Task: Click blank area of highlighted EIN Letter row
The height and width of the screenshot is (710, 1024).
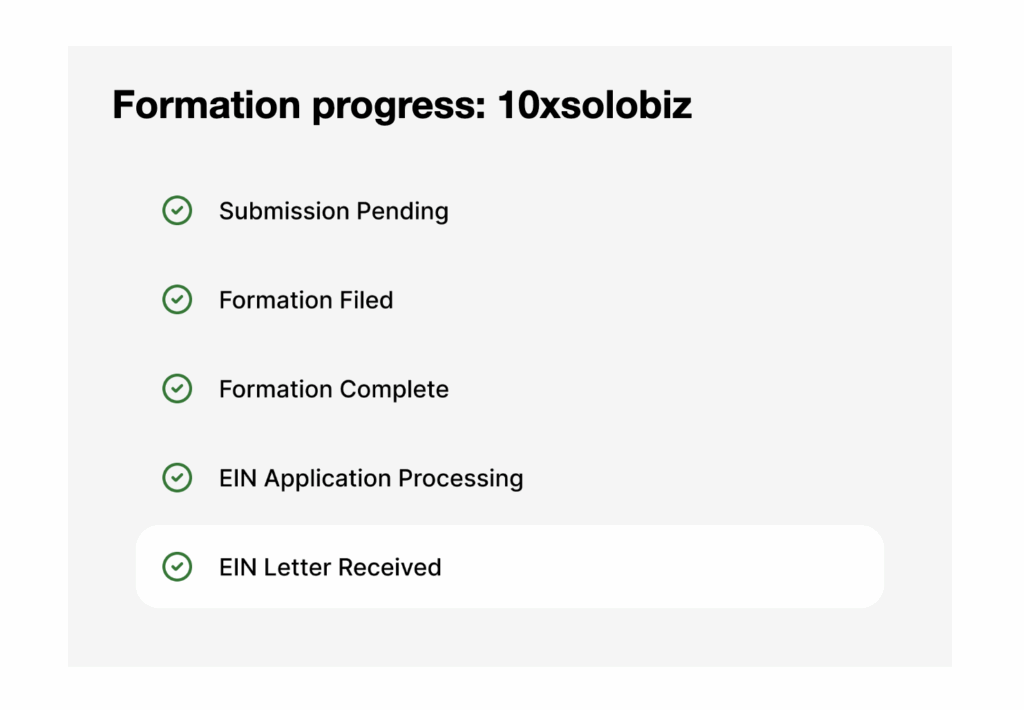Action: pyautogui.click(x=660, y=567)
